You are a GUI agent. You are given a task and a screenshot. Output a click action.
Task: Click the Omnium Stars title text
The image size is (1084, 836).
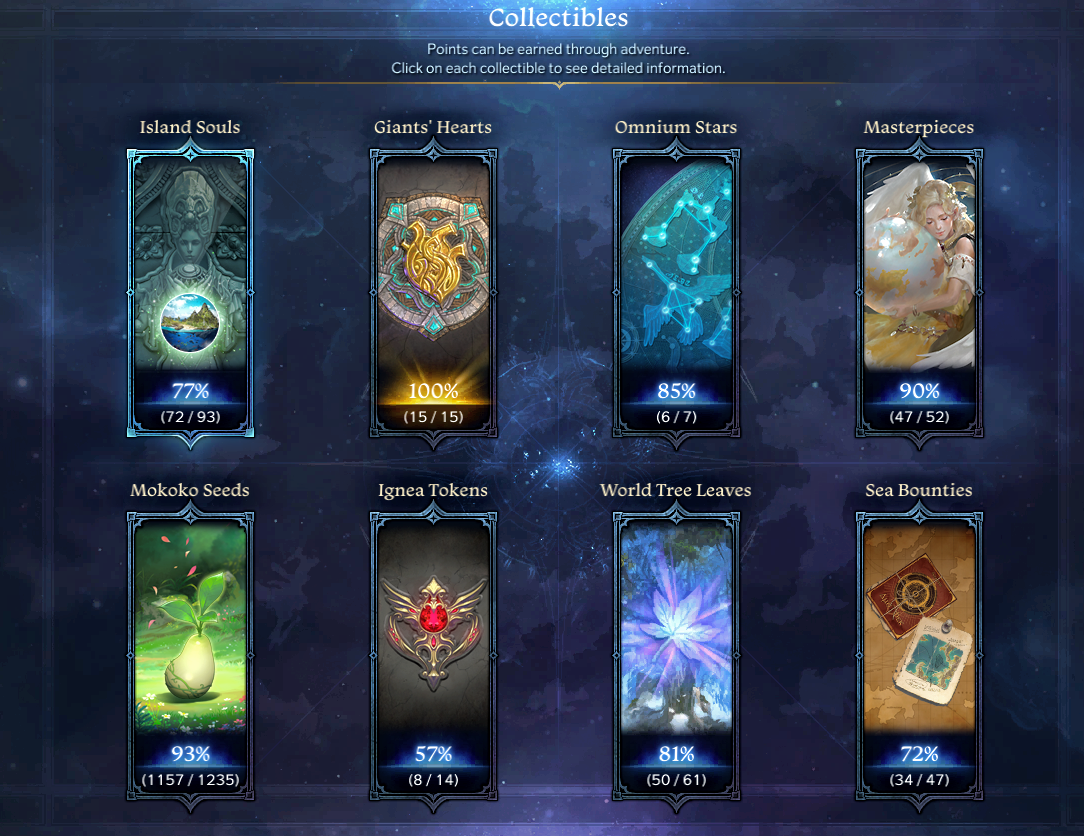676,127
